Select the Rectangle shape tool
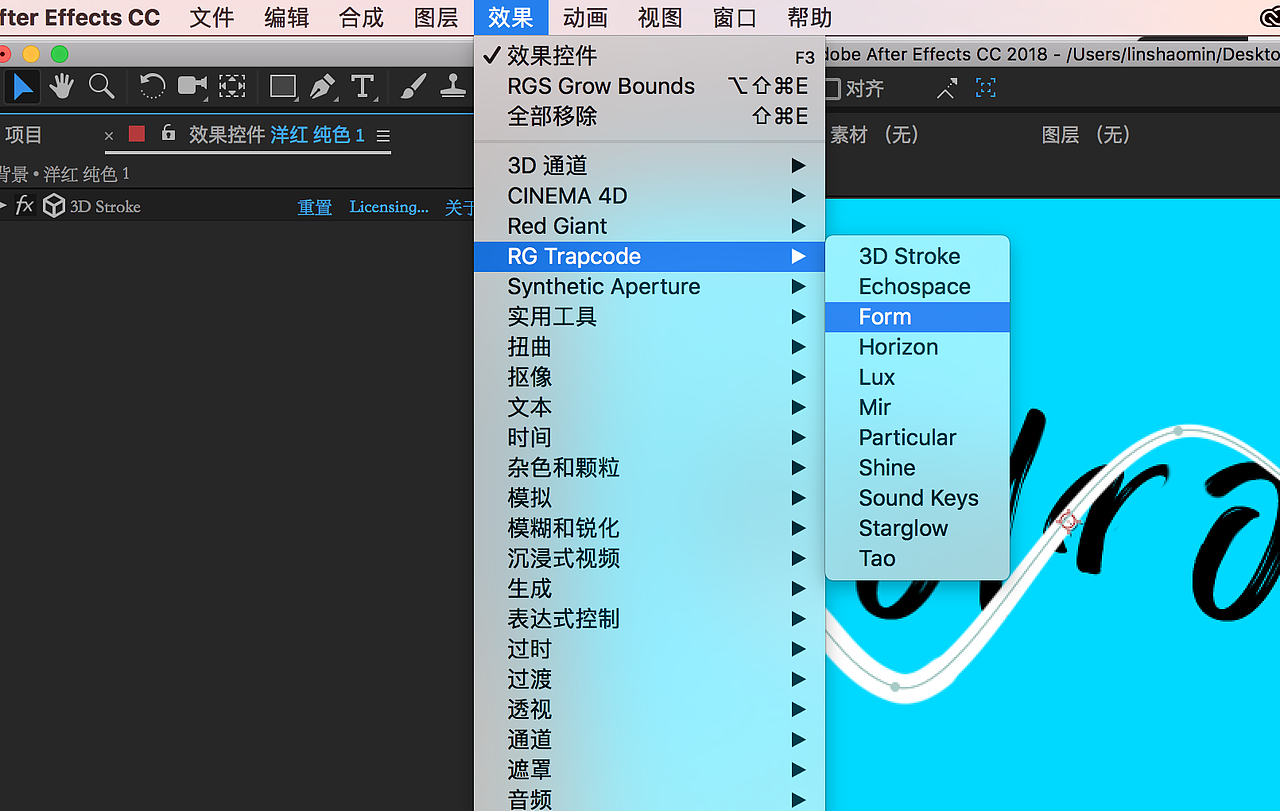Viewport: 1280px width, 811px height. pos(284,87)
